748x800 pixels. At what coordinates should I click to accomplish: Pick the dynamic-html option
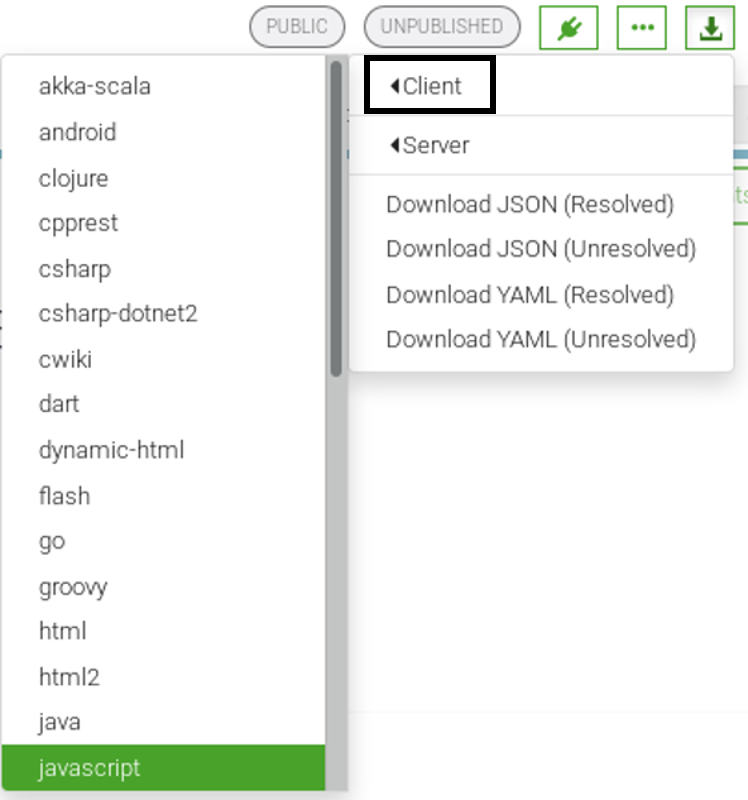(x=111, y=450)
